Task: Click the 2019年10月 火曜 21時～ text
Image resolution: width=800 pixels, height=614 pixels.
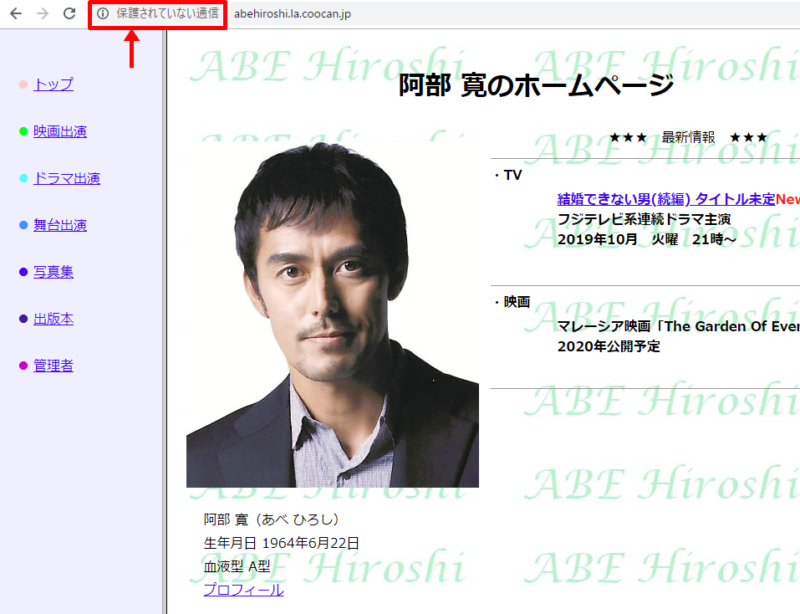Action: 646,239
